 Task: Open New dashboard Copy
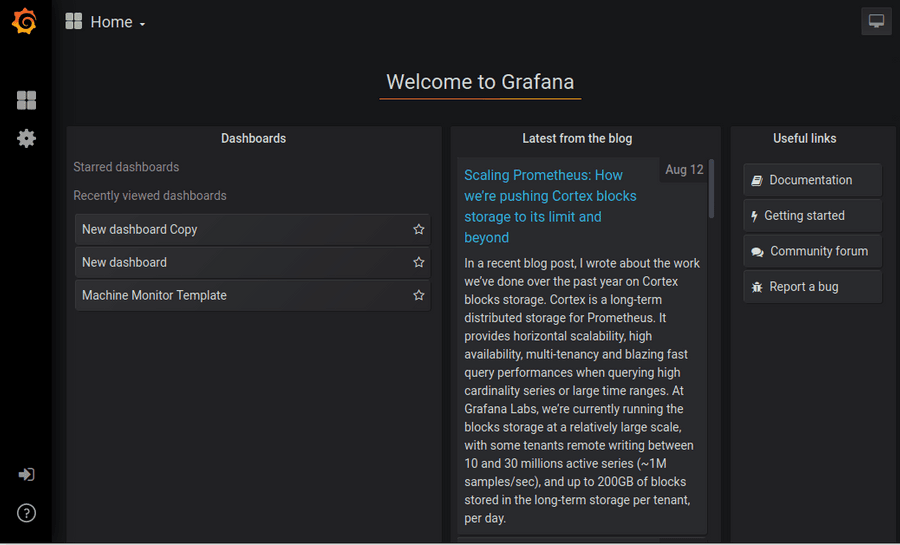tap(253, 229)
